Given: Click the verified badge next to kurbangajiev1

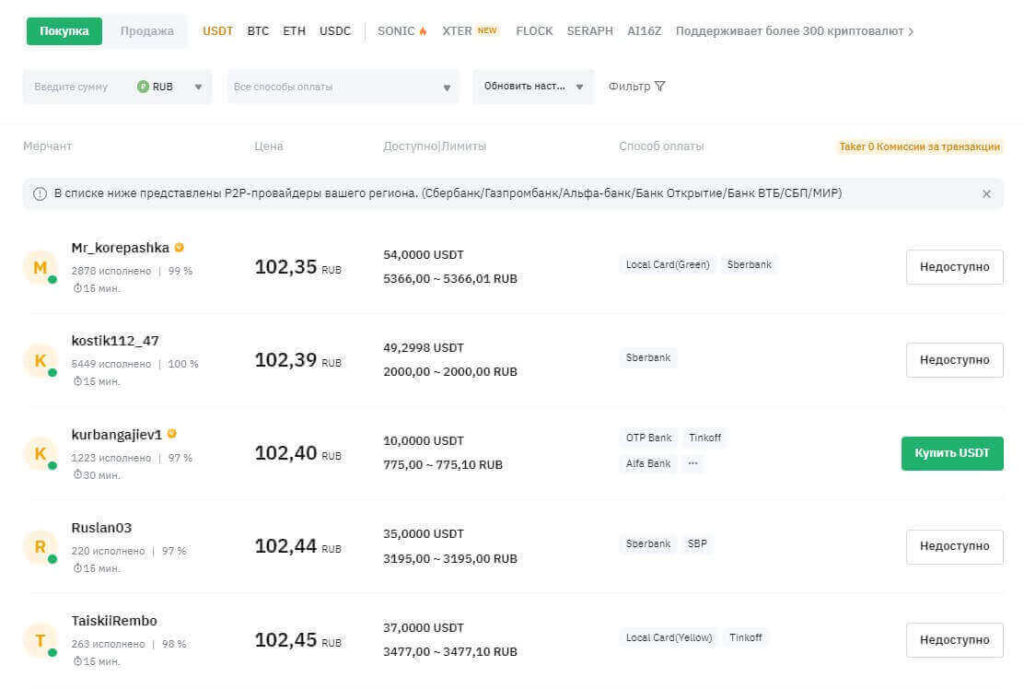Looking at the screenshot, I should (x=172, y=434).
